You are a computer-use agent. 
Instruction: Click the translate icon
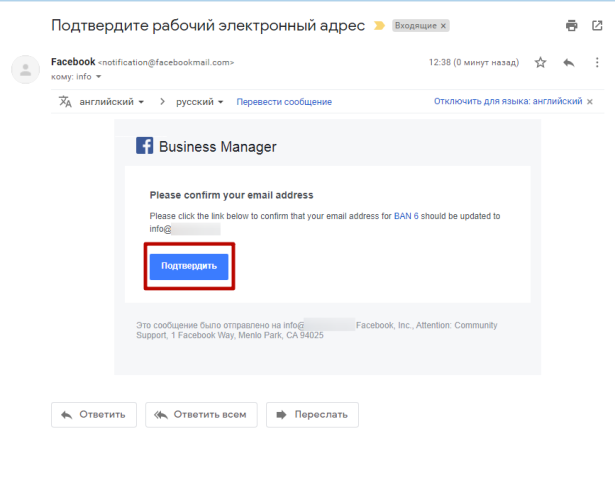pyautogui.click(x=65, y=102)
